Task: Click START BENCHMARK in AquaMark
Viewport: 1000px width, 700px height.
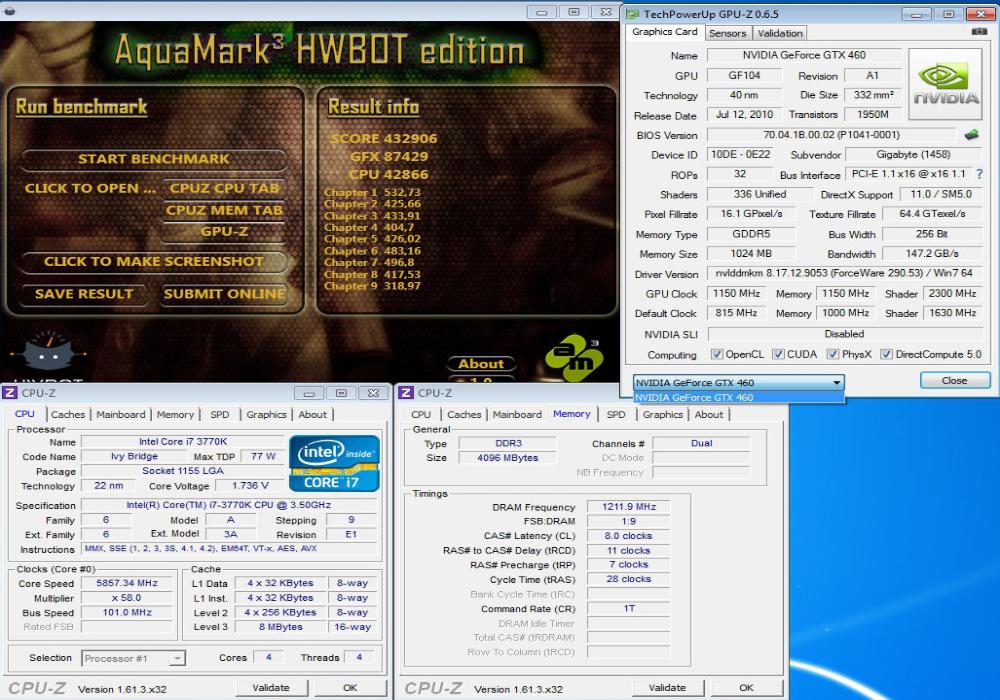Action: (x=154, y=159)
